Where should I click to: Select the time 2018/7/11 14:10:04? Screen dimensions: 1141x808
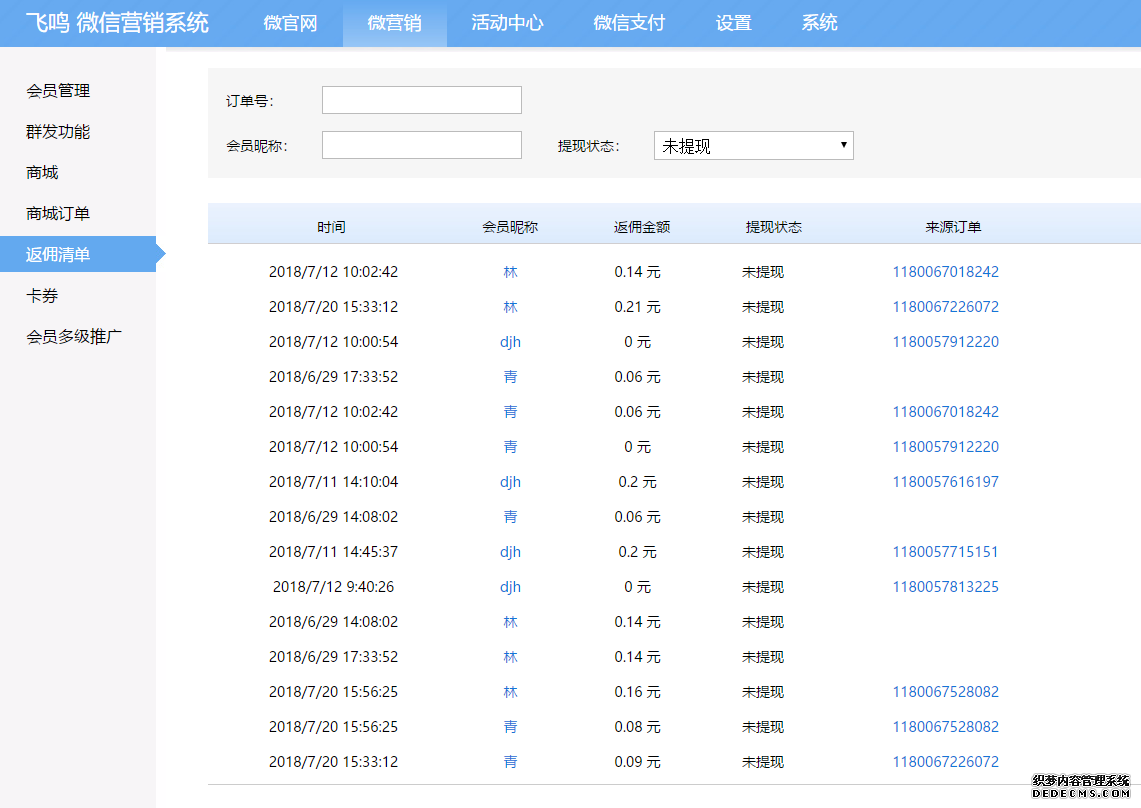coord(333,482)
